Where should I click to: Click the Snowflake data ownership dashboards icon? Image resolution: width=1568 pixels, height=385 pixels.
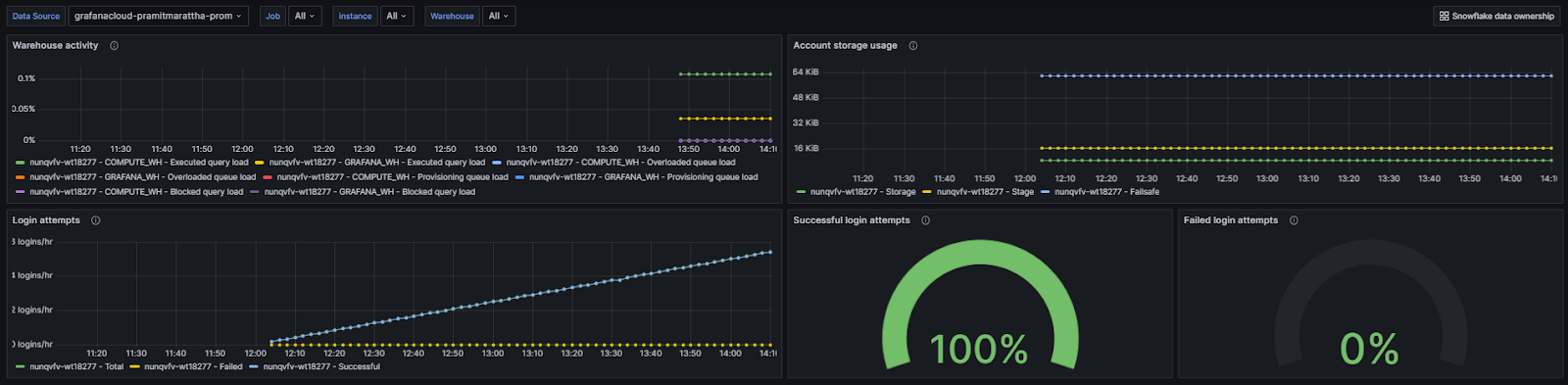click(x=1444, y=16)
